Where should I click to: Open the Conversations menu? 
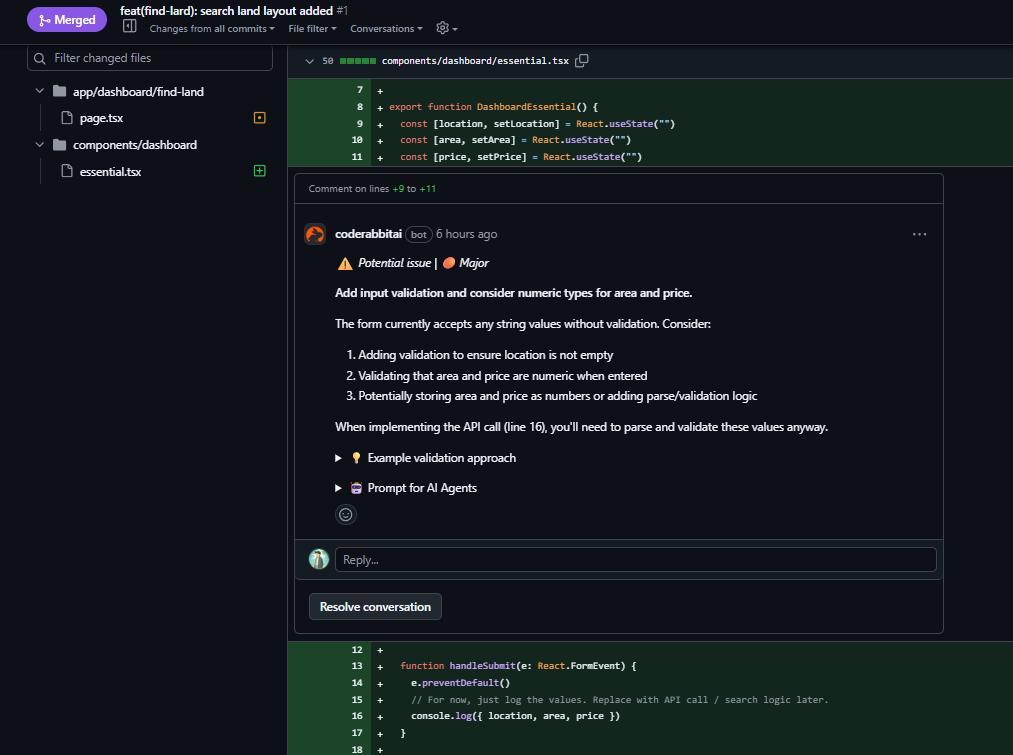[x=386, y=28]
